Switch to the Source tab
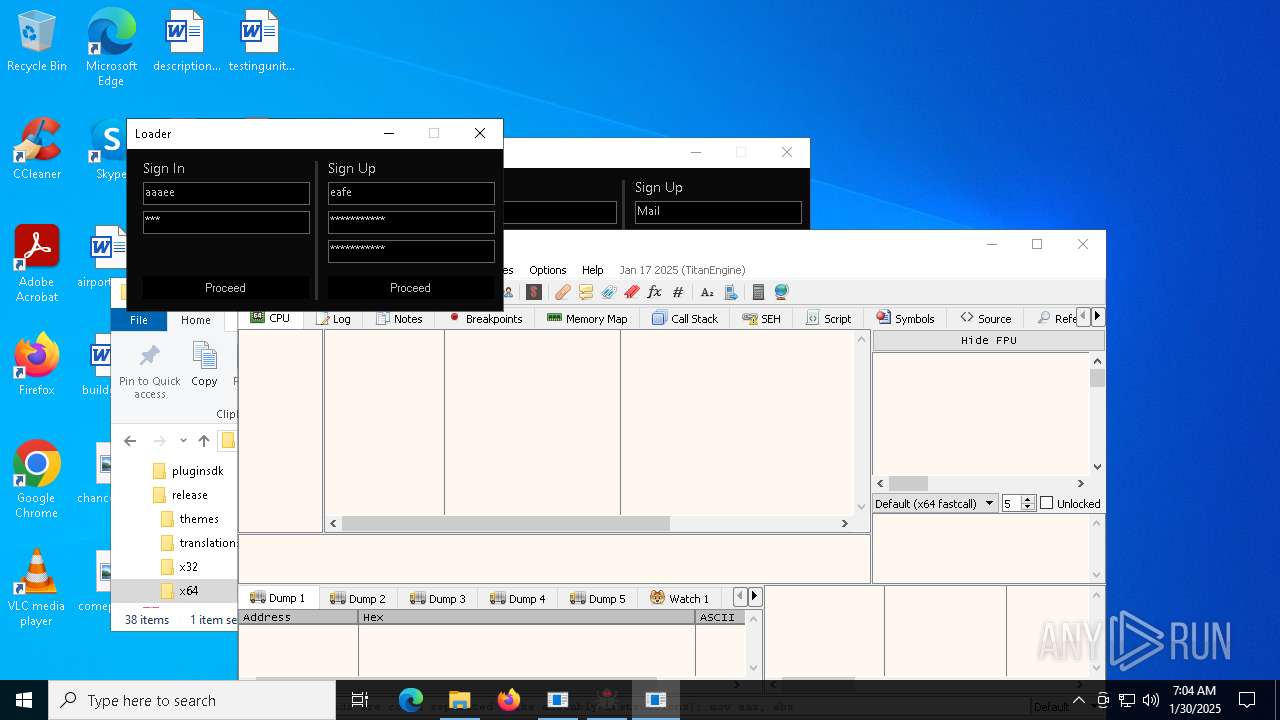This screenshot has width=1280, height=720. (x=986, y=318)
